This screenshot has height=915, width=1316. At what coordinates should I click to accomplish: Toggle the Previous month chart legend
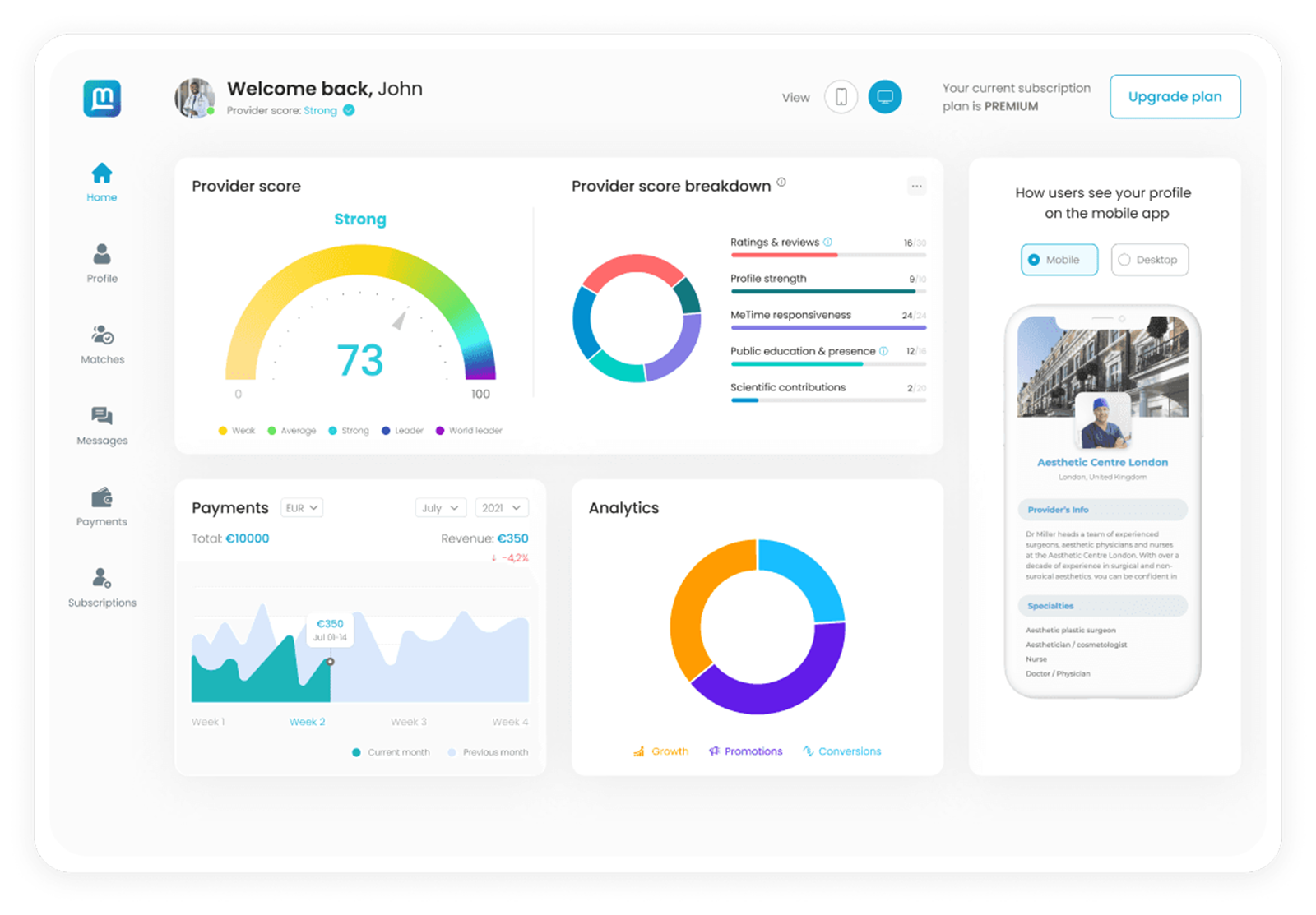click(488, 752)
